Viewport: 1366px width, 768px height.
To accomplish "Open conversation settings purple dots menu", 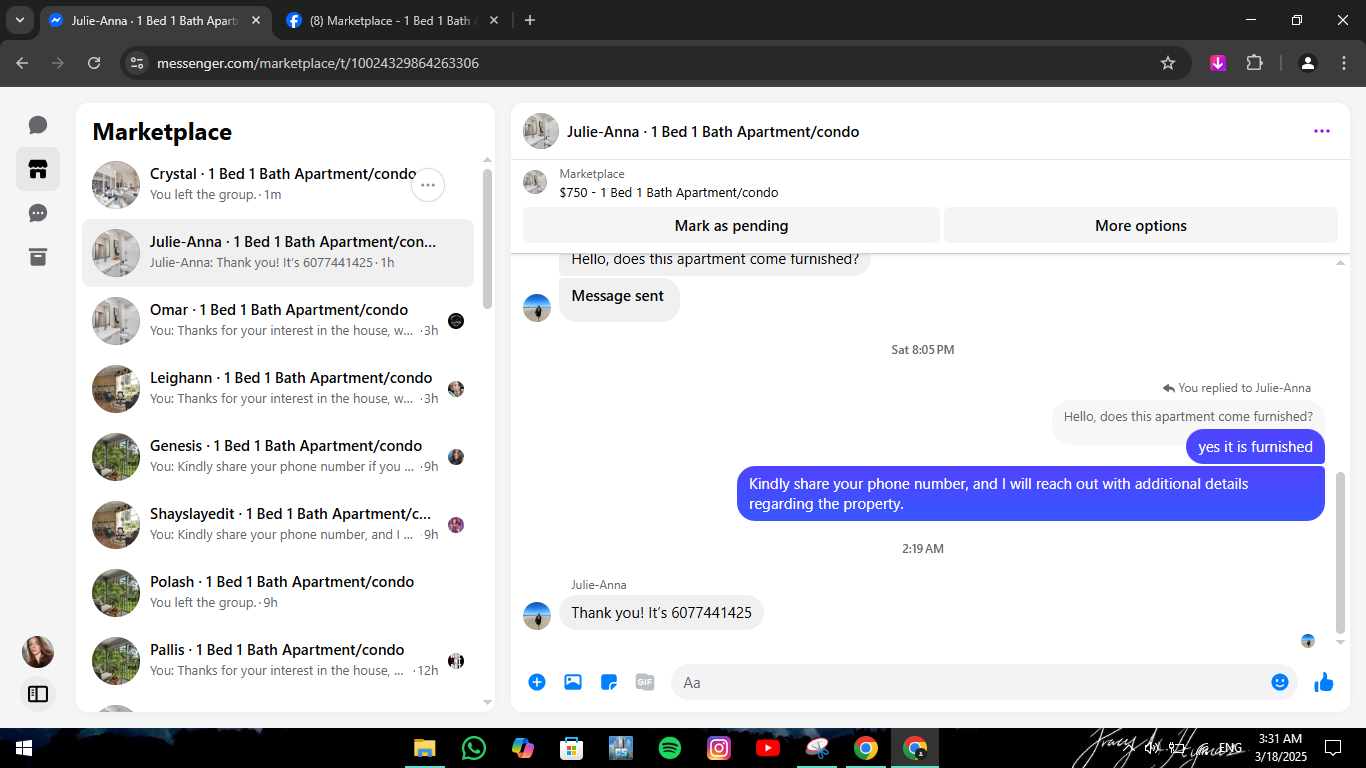I will point(1322,131).
